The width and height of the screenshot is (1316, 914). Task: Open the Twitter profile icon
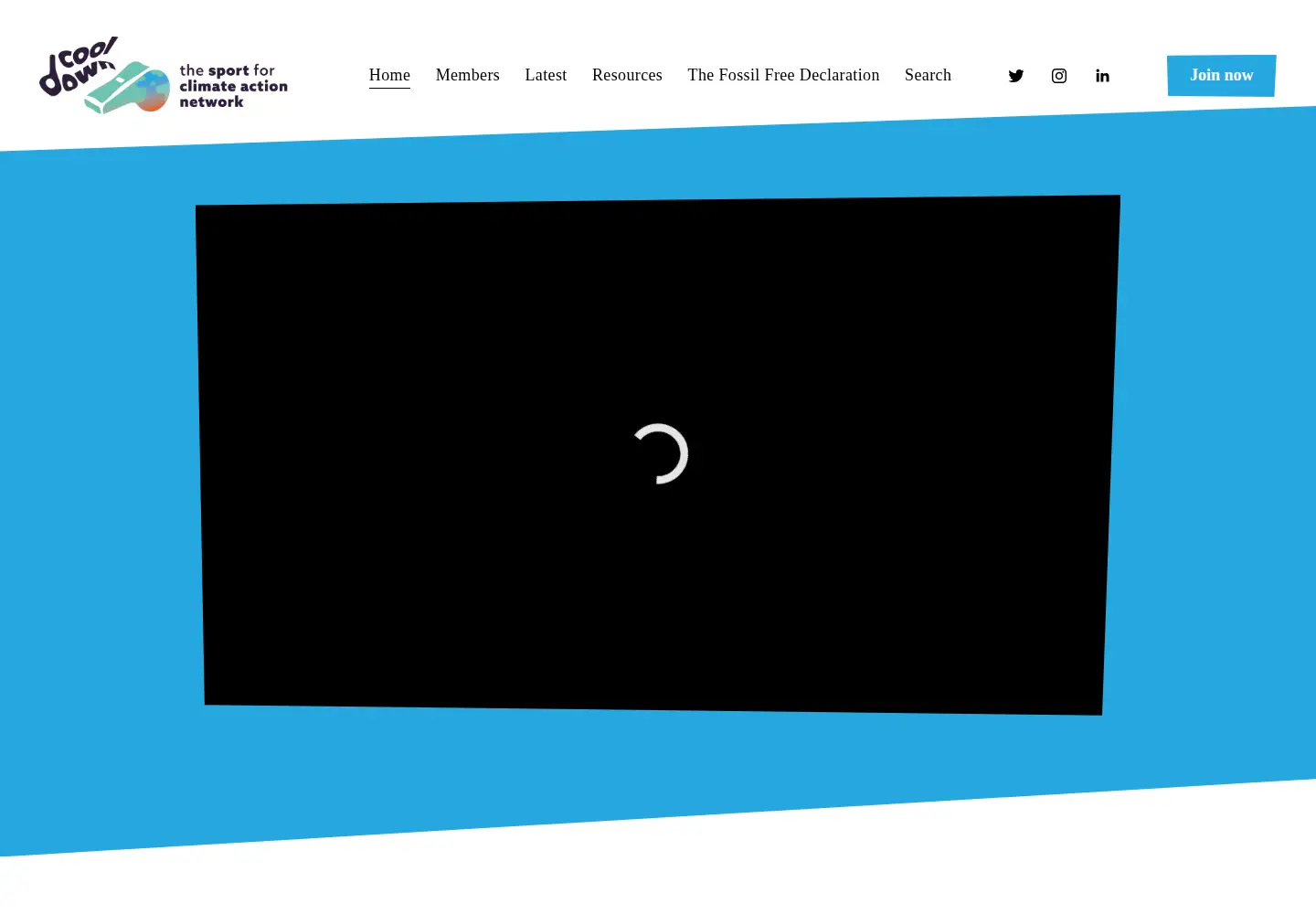tap(1015, 76)
